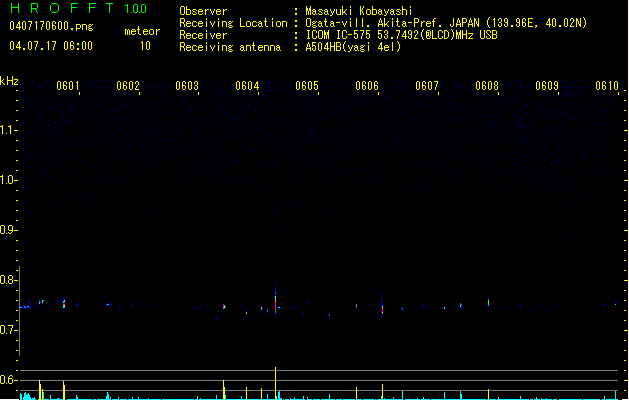Screen dimensions: 629x400
Task: Click the 0601 time marker
Action: [x=67, y=85]
